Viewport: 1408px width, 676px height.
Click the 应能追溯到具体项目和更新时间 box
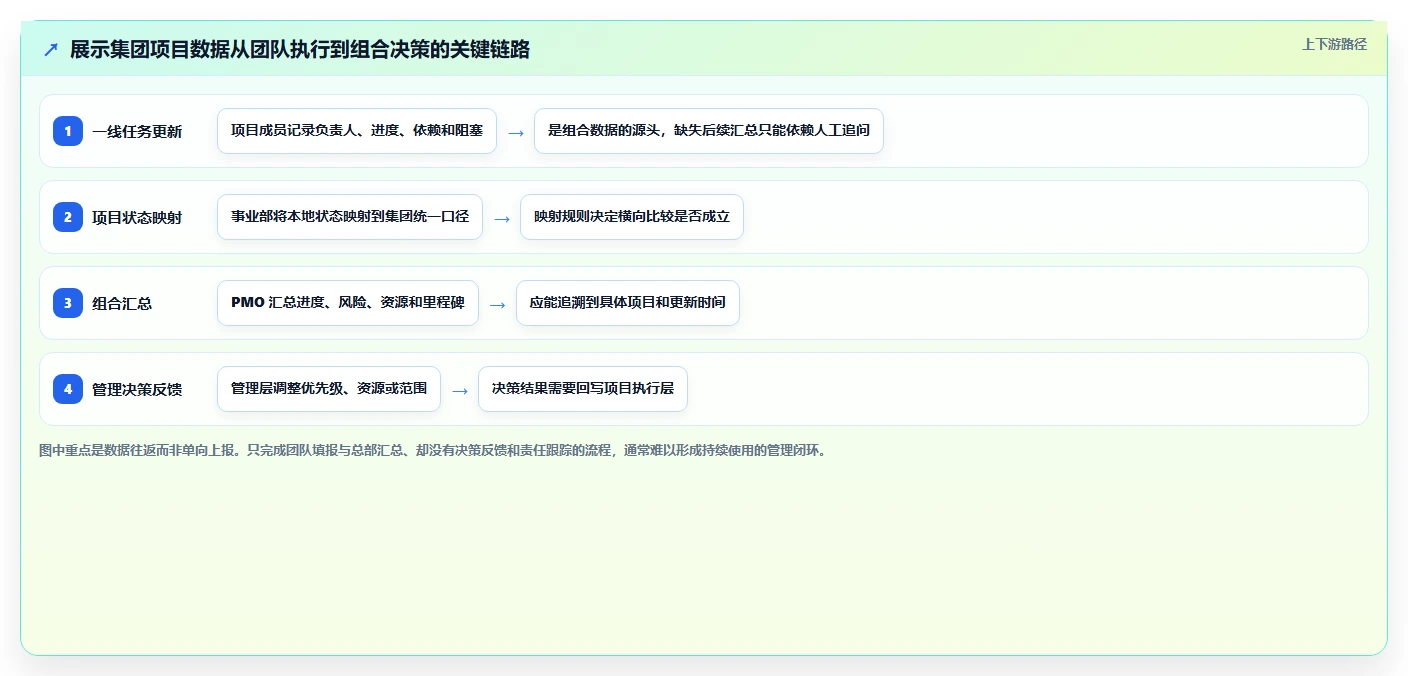coord(628,303)
